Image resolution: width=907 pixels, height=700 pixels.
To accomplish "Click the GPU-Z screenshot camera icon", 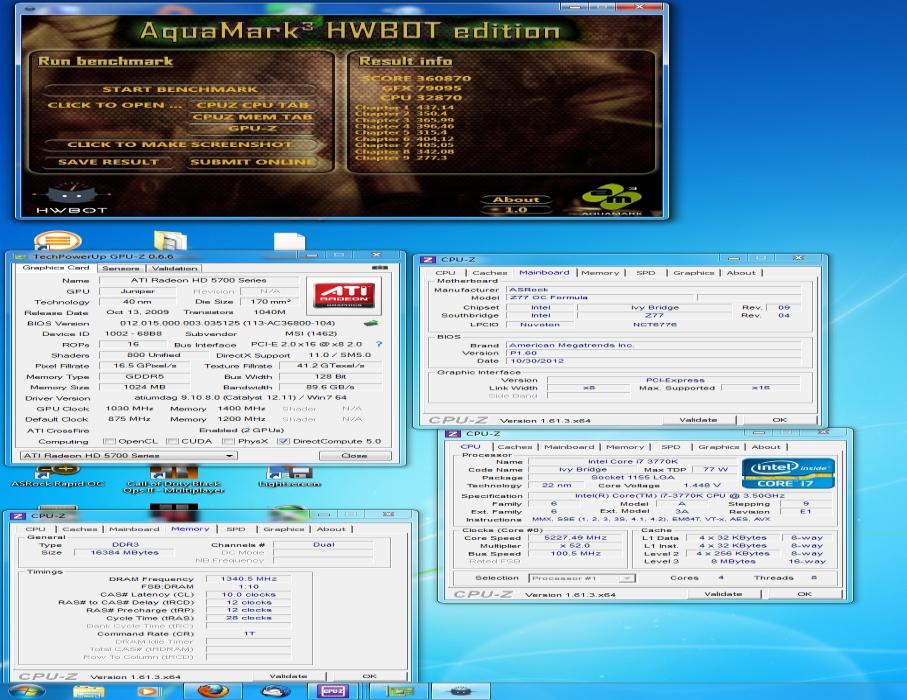I will tap(379, 268).
